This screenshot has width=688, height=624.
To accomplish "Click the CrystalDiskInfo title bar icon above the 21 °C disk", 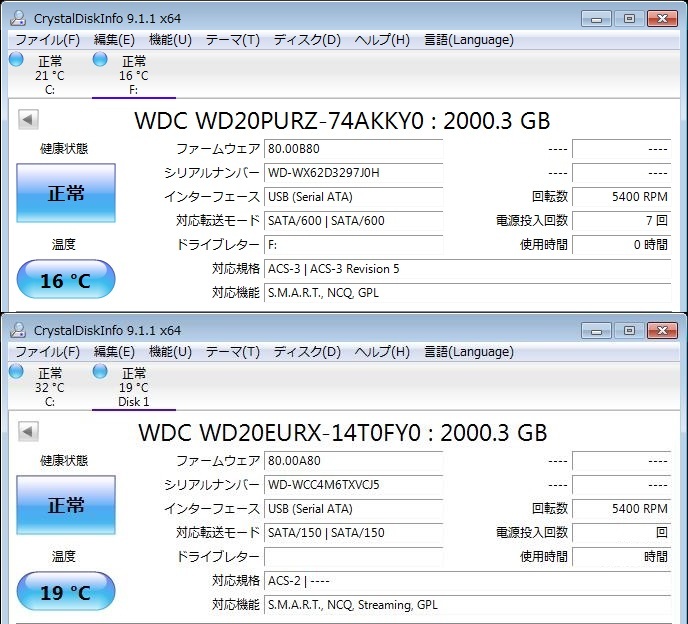I will (x=18, y=18).
